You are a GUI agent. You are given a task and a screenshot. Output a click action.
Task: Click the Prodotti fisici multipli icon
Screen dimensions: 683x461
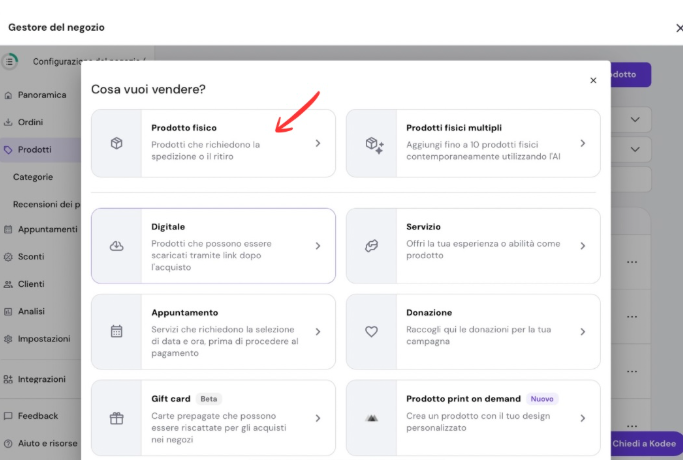pyautogui.click(x=374, y=144)
